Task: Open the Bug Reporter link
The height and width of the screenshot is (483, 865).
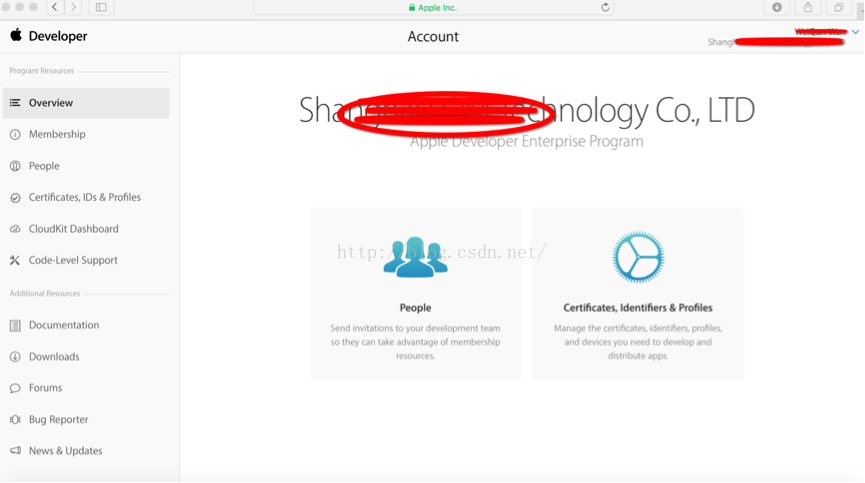Action: pos(58,420)
